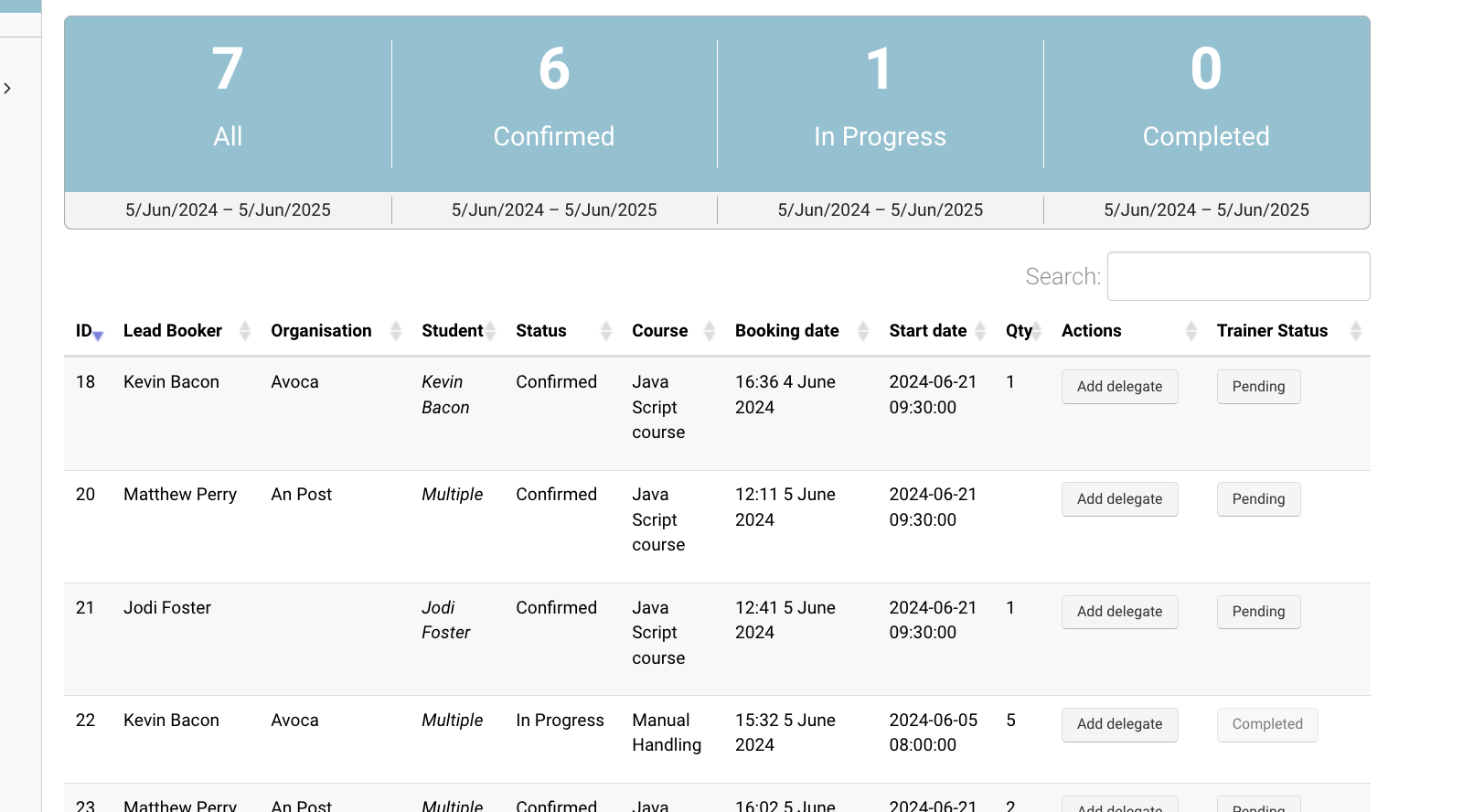This screenshot has width=1463, height=812.
Task: Sort by Status column arrows
Action: tap(605, 331)
